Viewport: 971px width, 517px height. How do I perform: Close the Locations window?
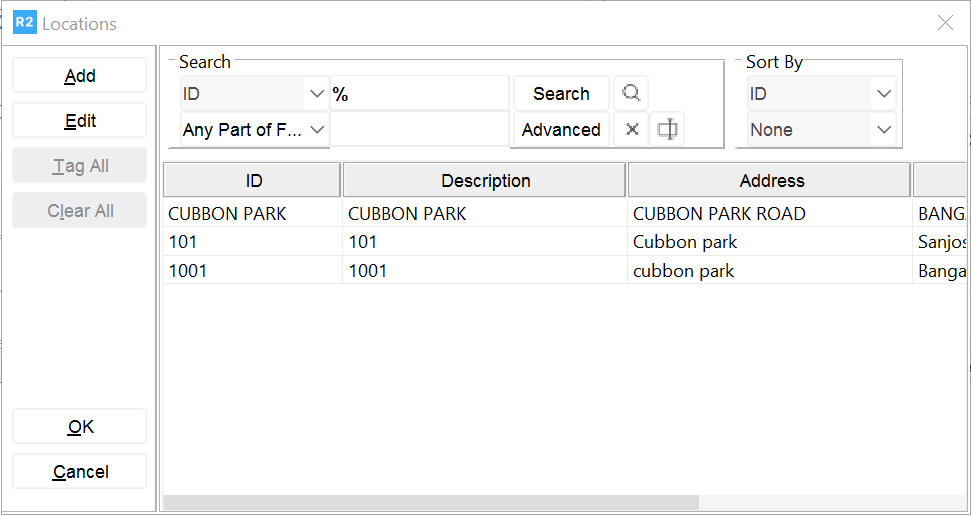944,23
